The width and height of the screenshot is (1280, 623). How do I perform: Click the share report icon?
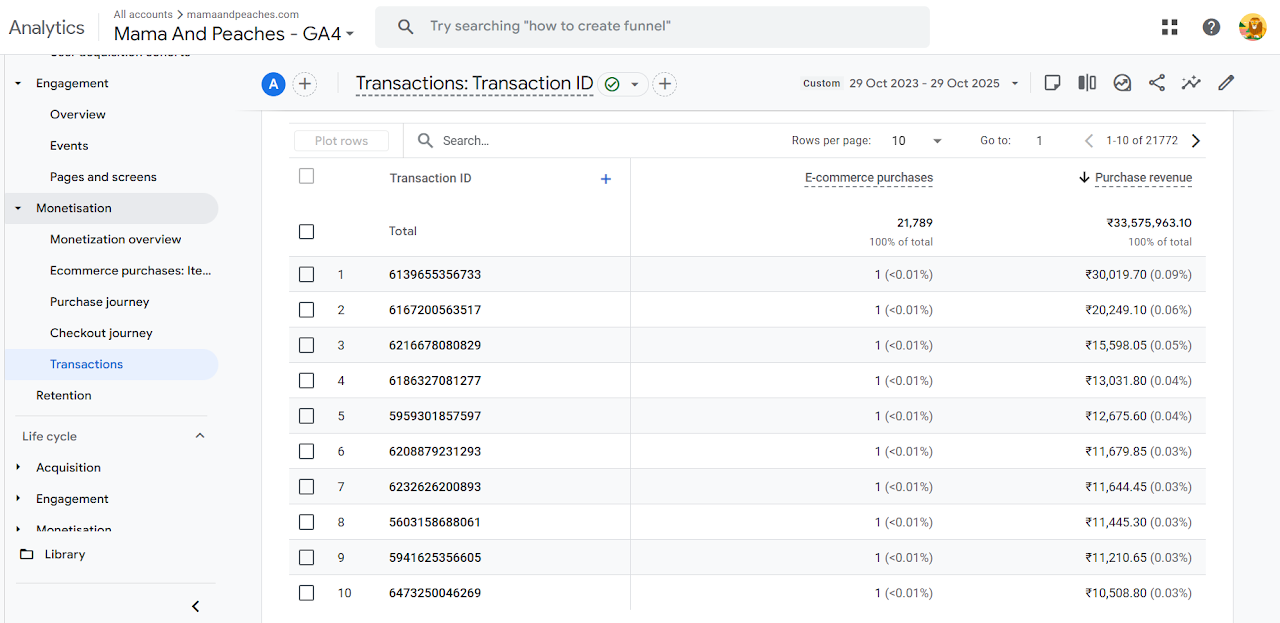coord(1157,83)
